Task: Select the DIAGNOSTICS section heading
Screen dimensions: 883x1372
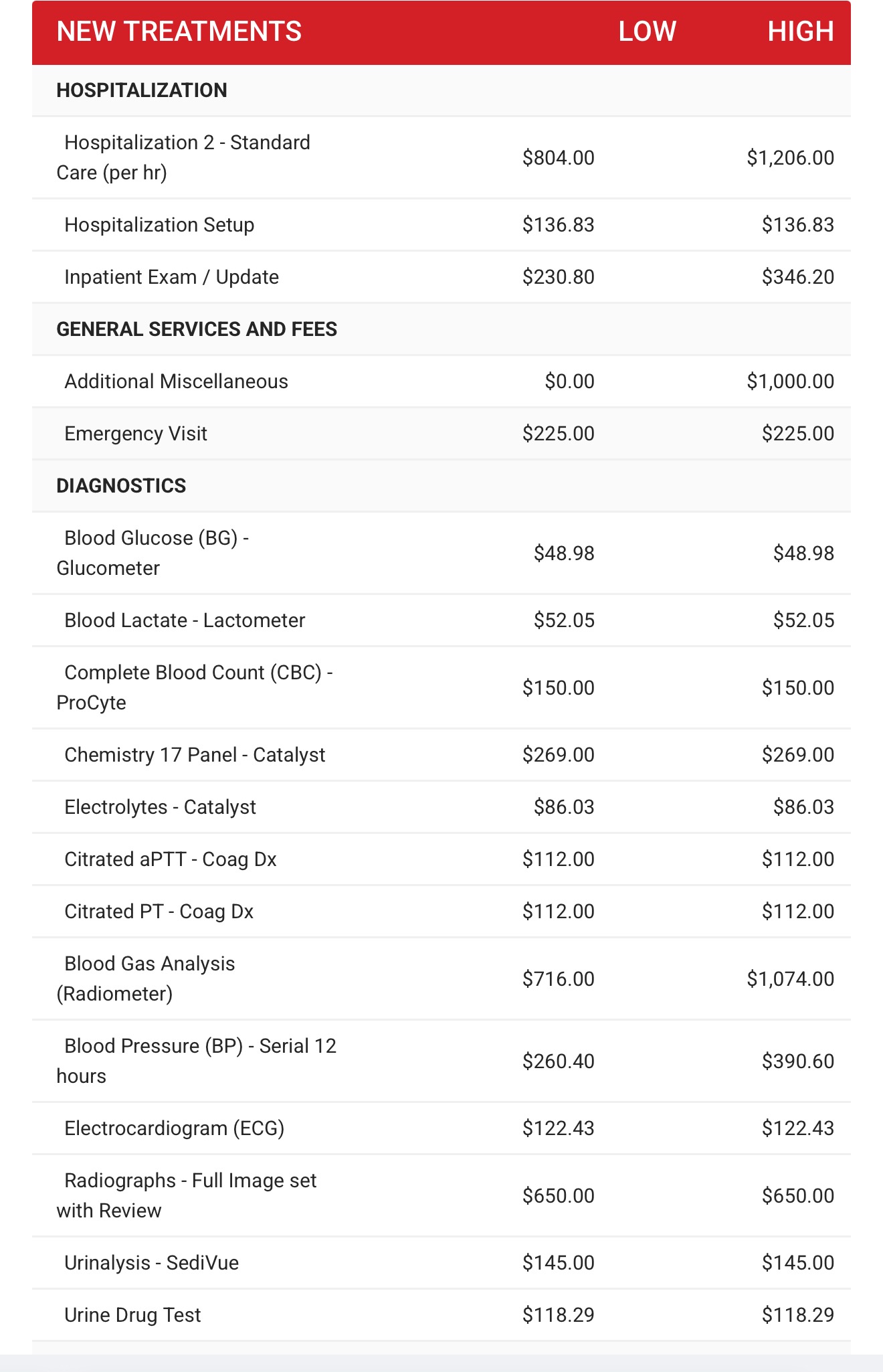Action: (x=121, y=486)
